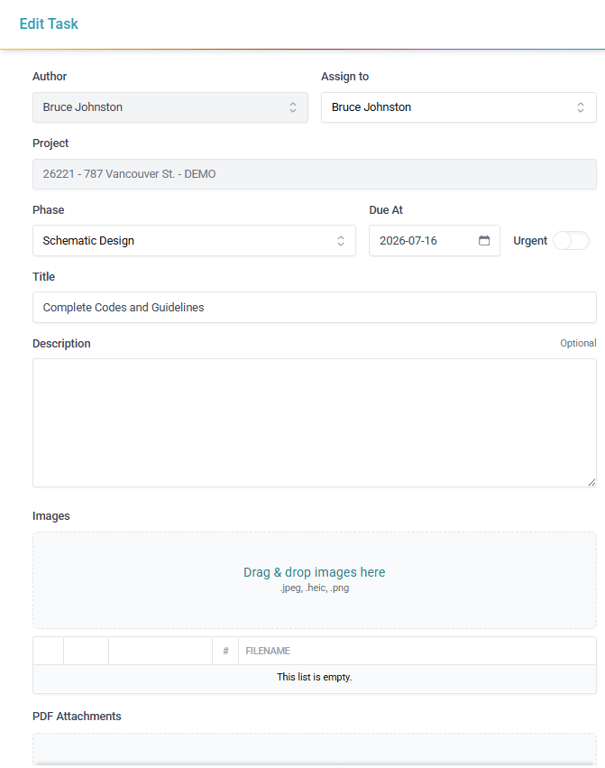605x768 pixels.
Task: Click the Description resize handle corner
Action: (592, 482)
